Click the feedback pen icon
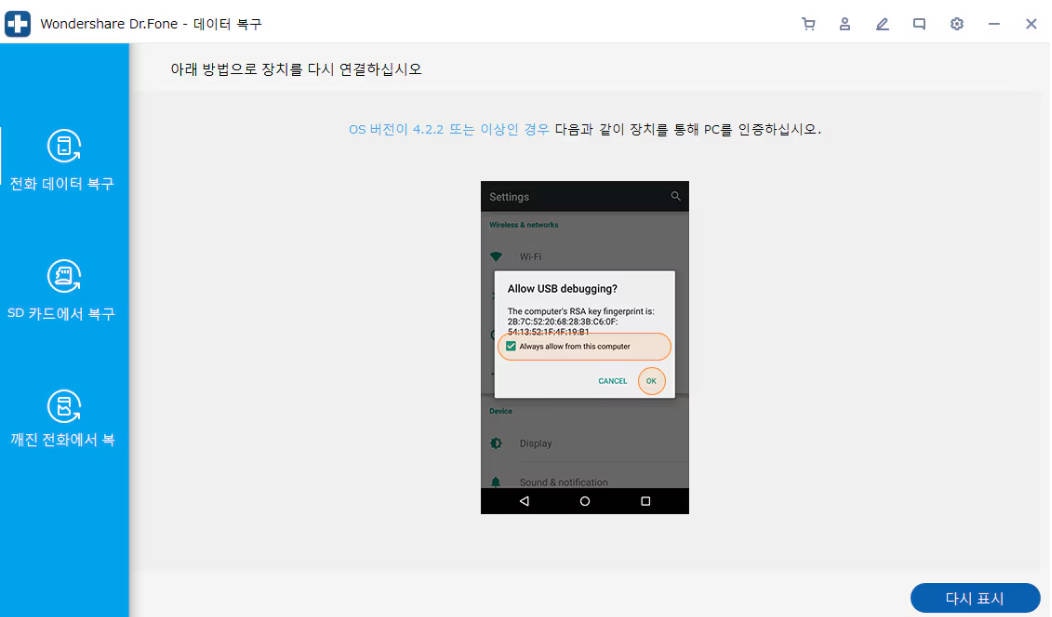Image resolution: width=1052 pixels, height=617 pixels. [x=882, y=24]
